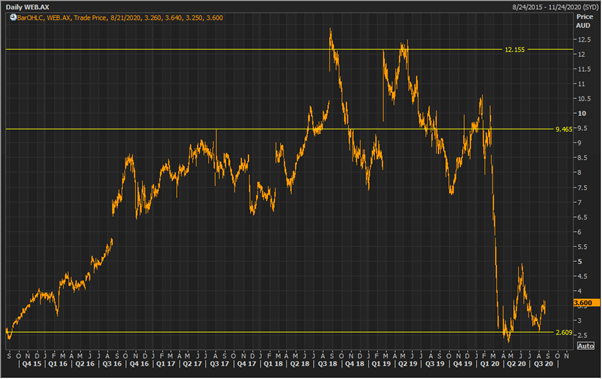Click the 2.5 price axis value
The height and width of the screenshot is (379, 602).
pyautogui.click(x=581, y=336)
